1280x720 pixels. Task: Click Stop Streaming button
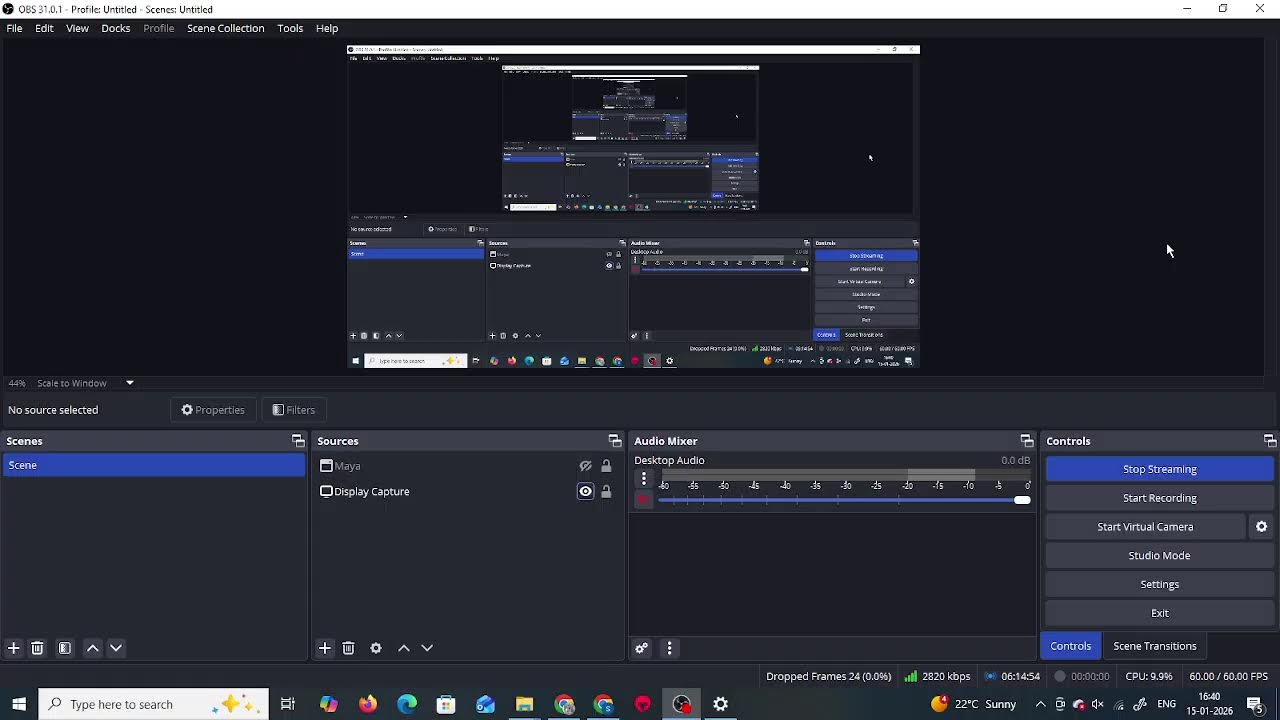[1160, 469]
